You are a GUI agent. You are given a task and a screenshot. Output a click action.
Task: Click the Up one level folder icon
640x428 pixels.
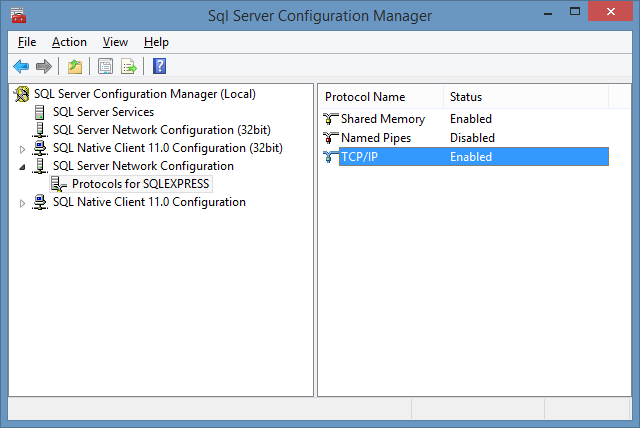75,66
